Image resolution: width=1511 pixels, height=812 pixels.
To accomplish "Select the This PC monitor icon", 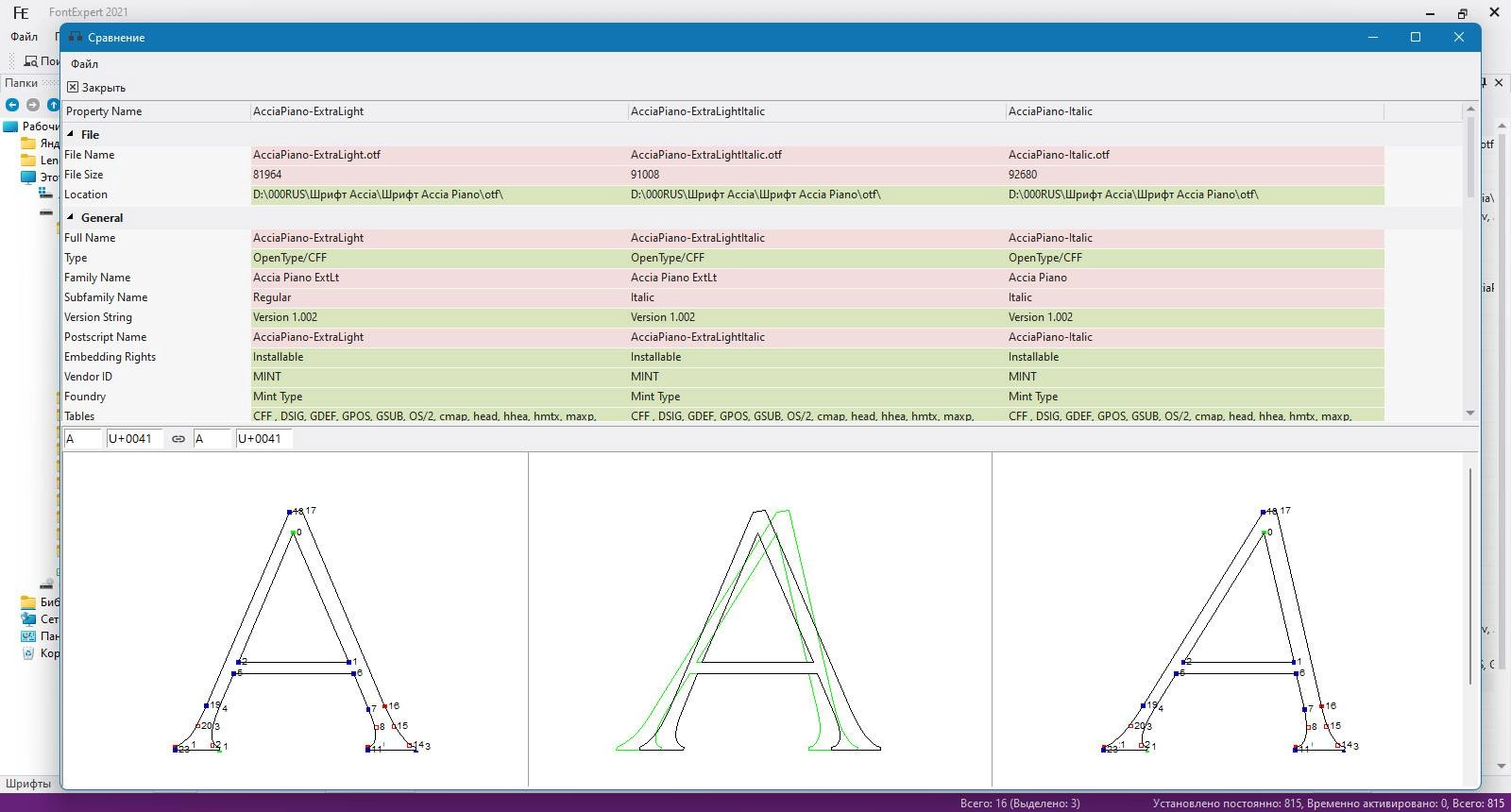I will coord(28,178).
